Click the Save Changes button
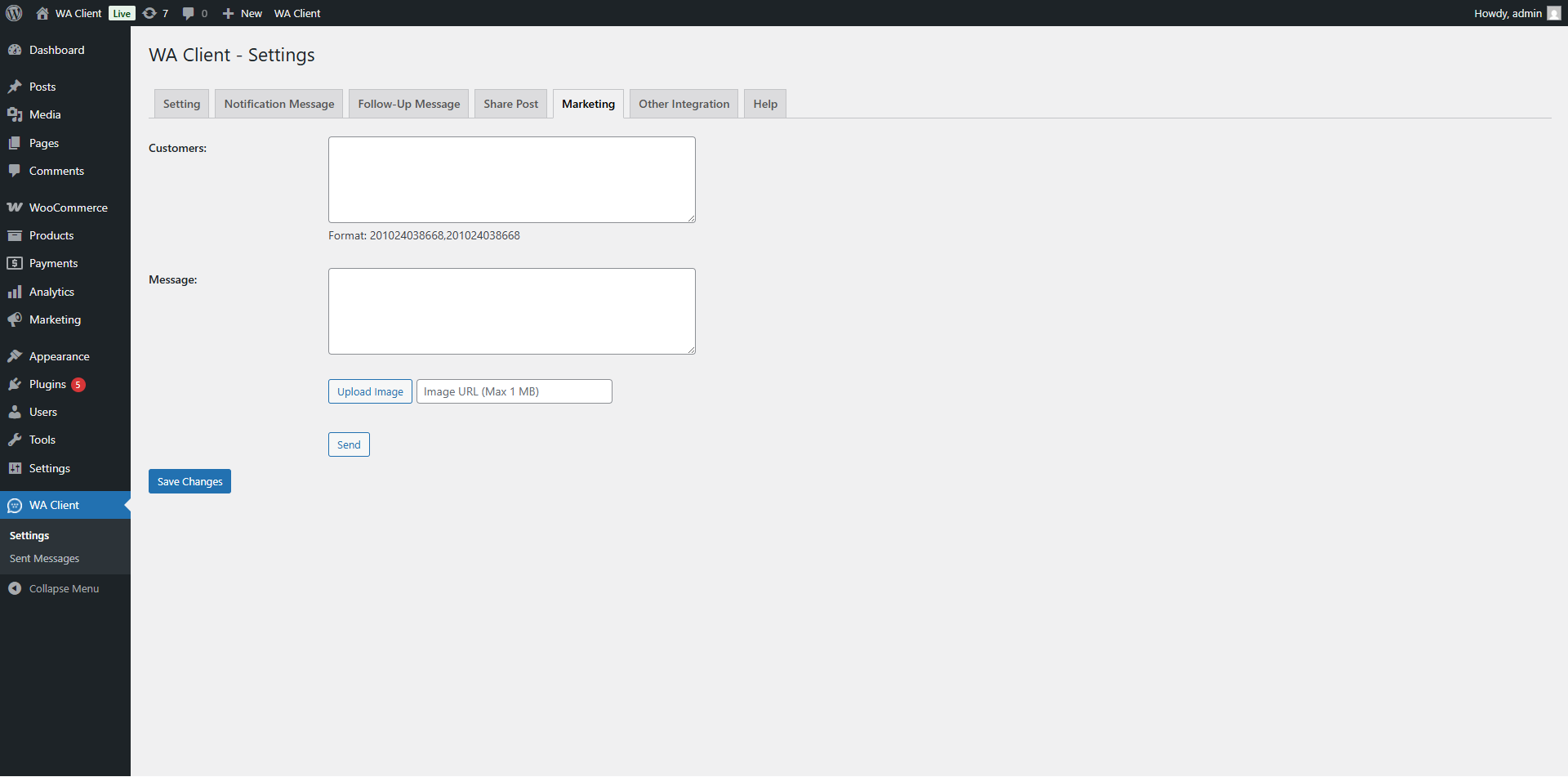Screen dimensions: 1568x777 [189, 481]
